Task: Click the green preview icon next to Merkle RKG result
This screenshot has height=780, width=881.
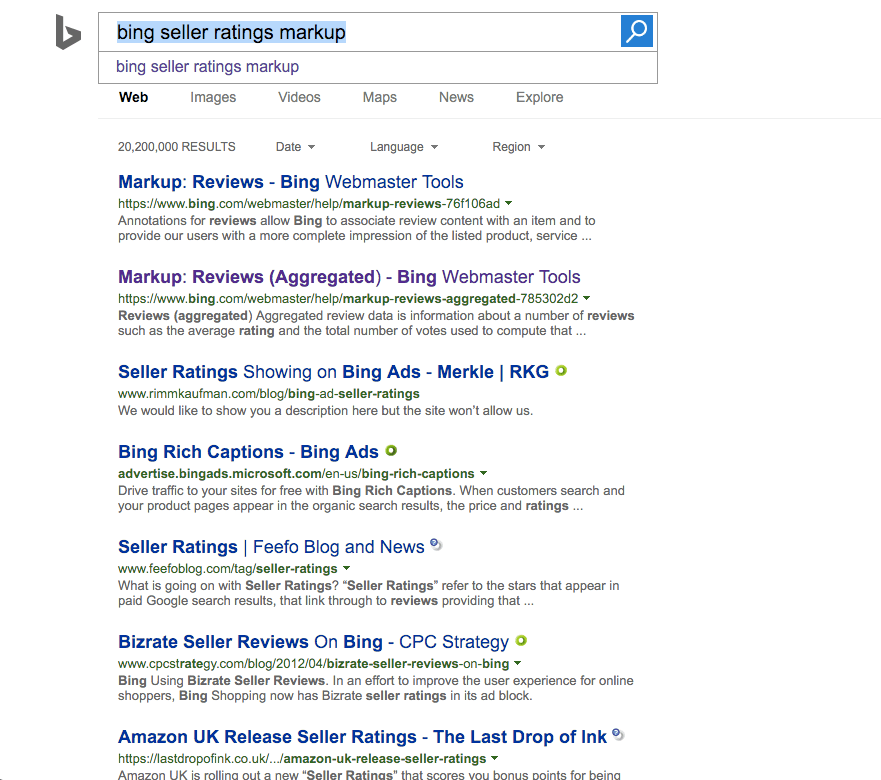Action: pos(561,370)
